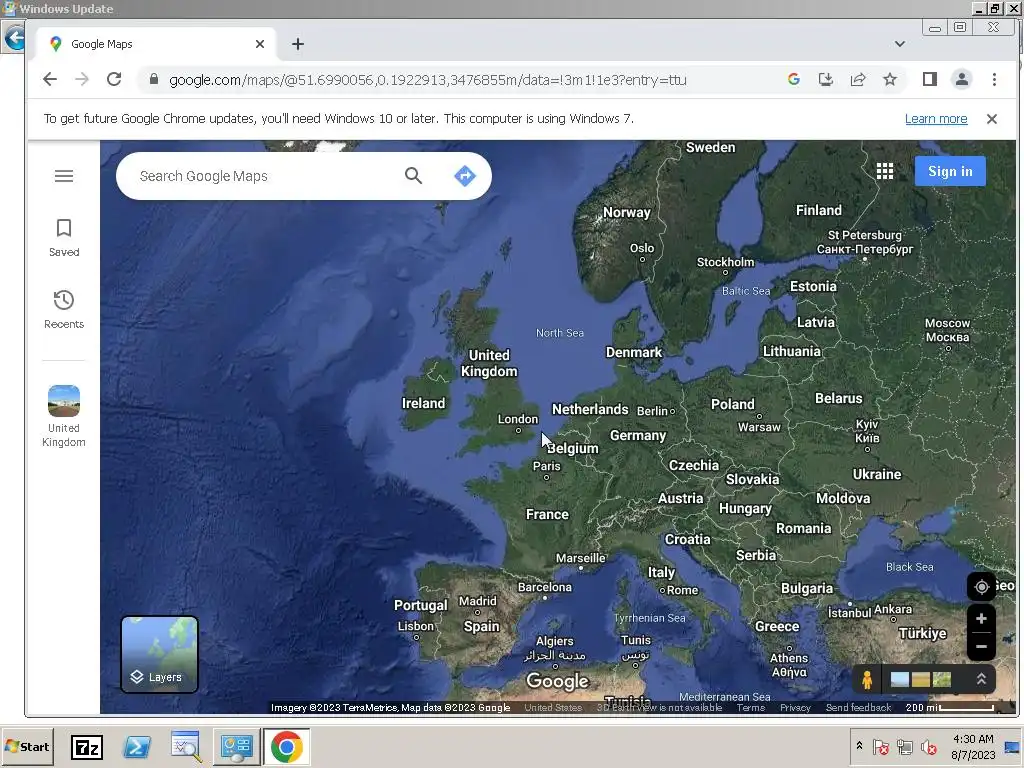Select the Street View pegman

coord(867,680)
